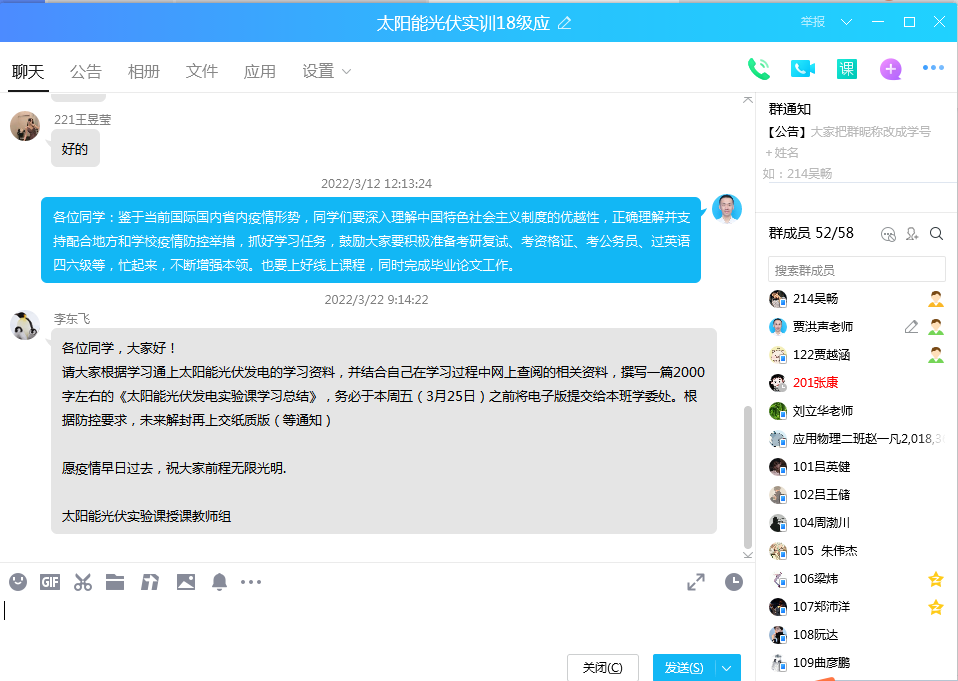Start a group voice call
This screenshot has height=681, width=958.
[x=759, y=69]
